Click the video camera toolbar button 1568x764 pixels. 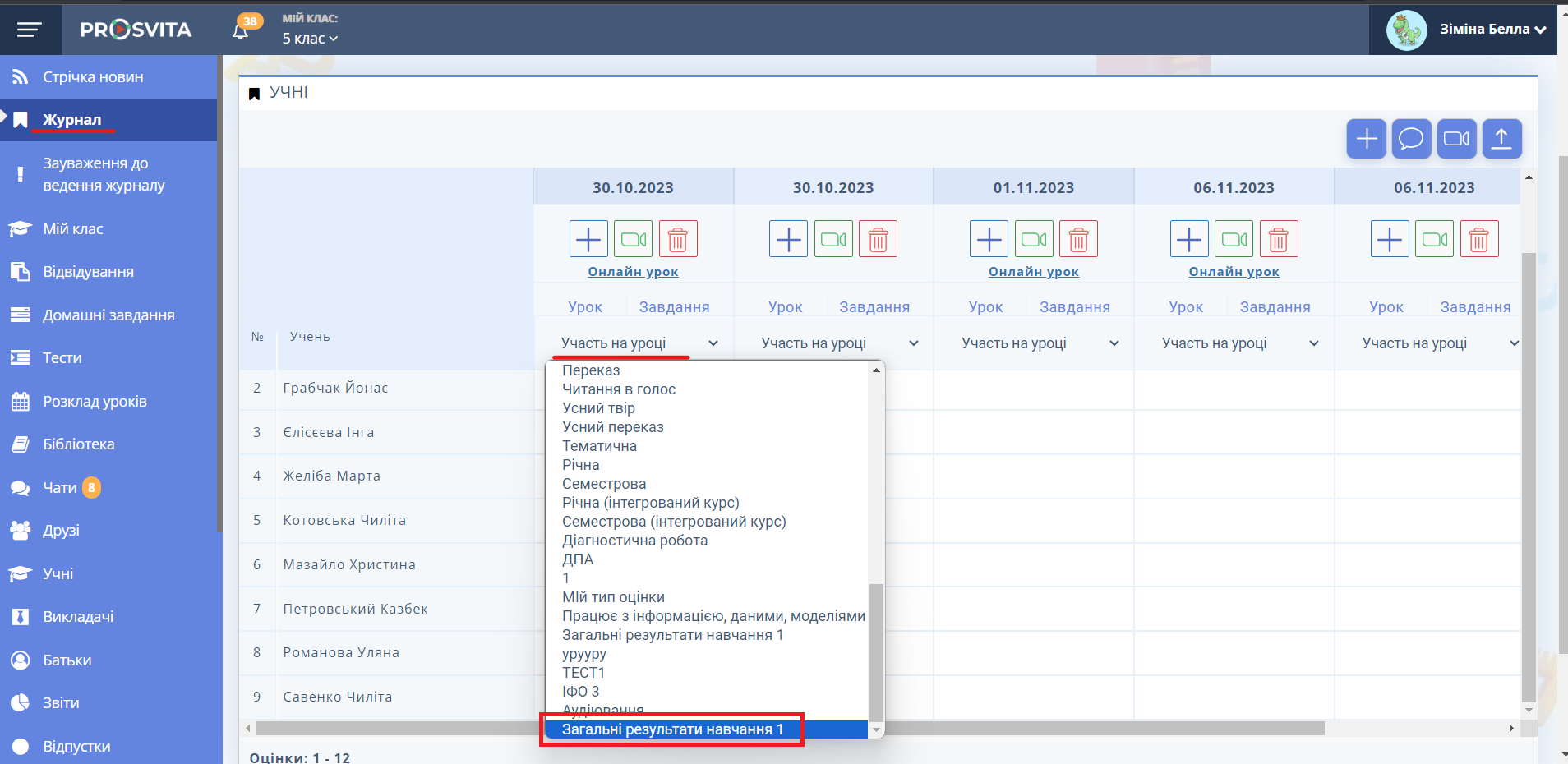(1456, 139)
